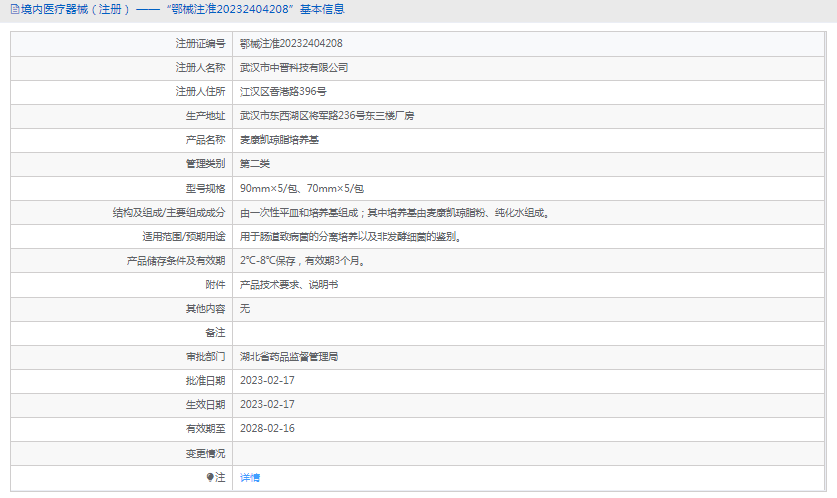This screenshot has width=837, height=498.
Task: Click the 其他内容 label
Action: tap(205, 309)
